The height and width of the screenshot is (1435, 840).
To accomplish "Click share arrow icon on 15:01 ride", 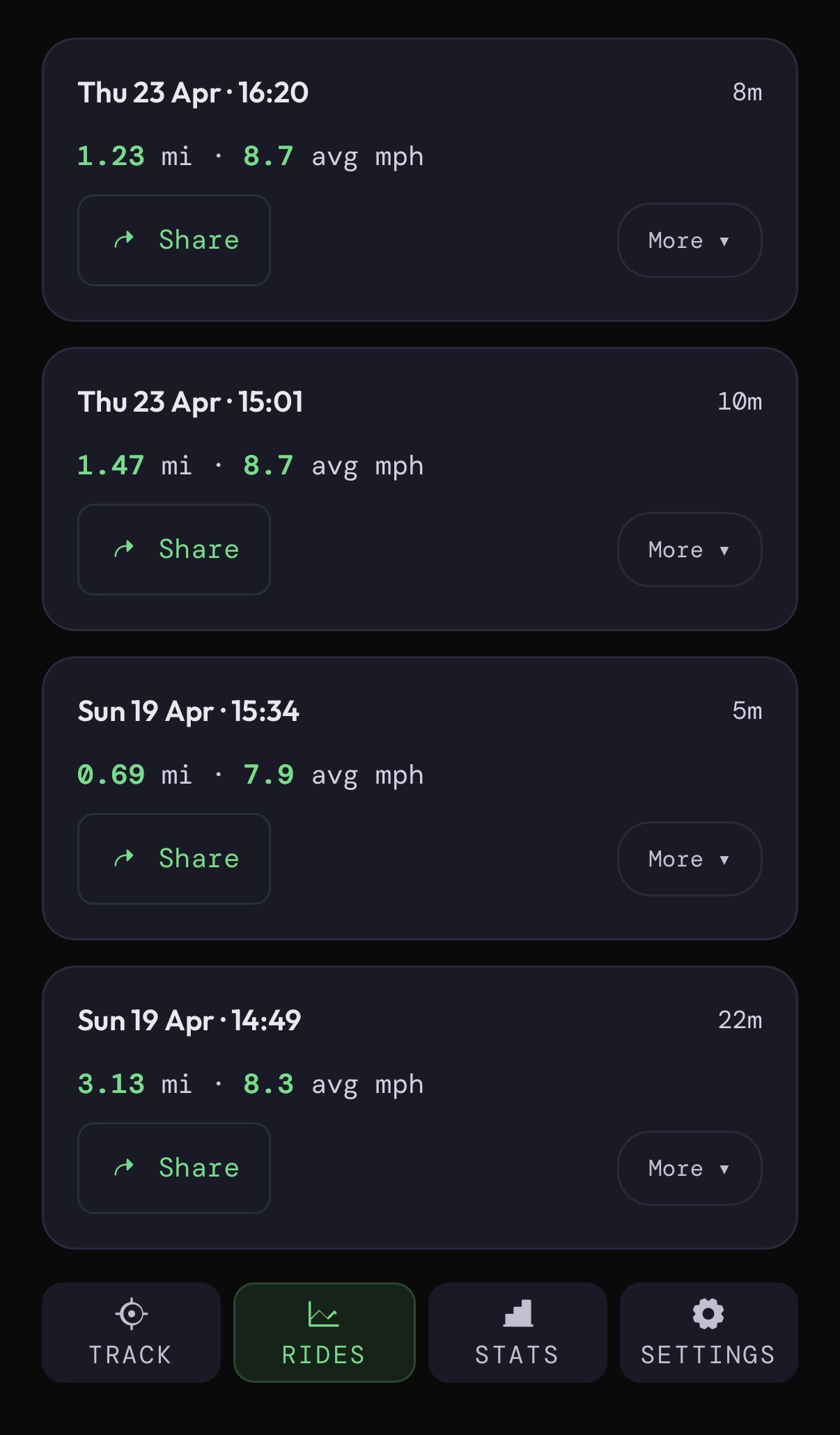I will 124,550.
